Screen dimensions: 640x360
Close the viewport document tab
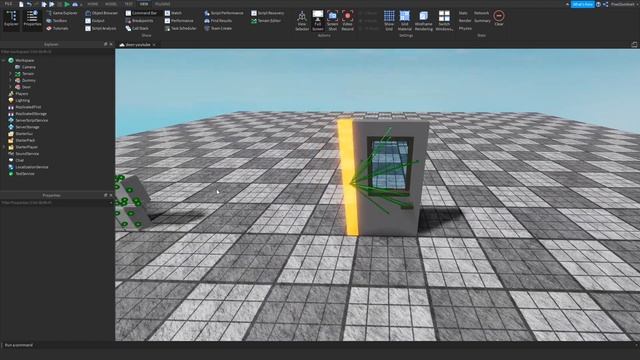tap(154, 45)
